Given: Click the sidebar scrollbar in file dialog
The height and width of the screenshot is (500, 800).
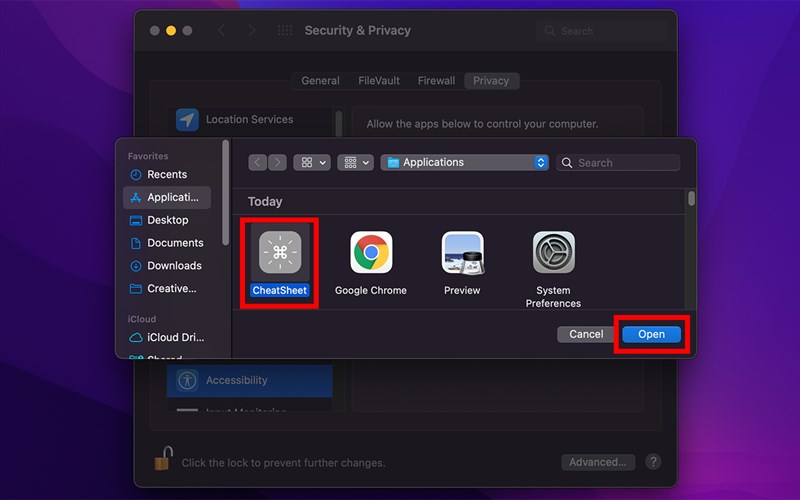Looking at the screenshot, I should tap(226, 193).
